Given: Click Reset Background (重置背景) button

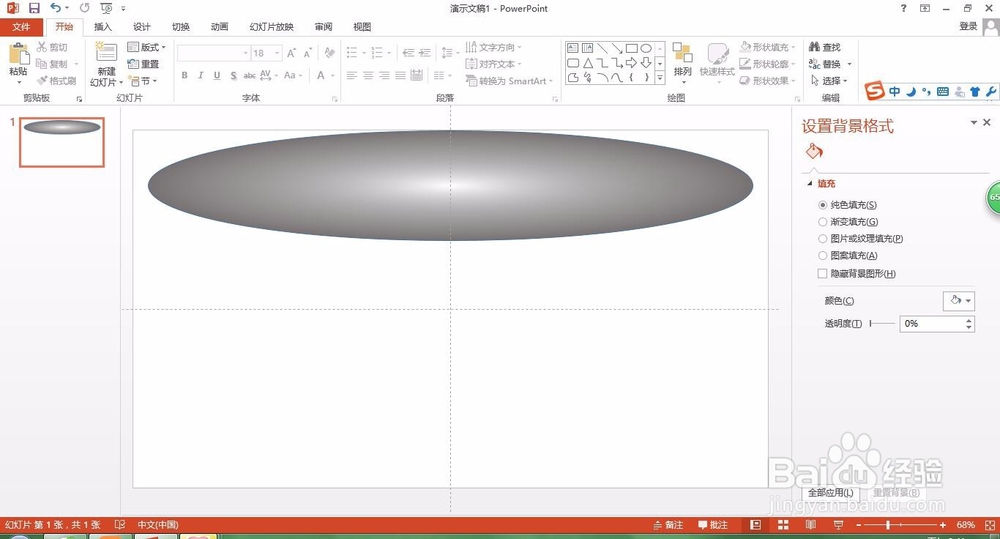Looking at the screenshot, I should 896,493.
